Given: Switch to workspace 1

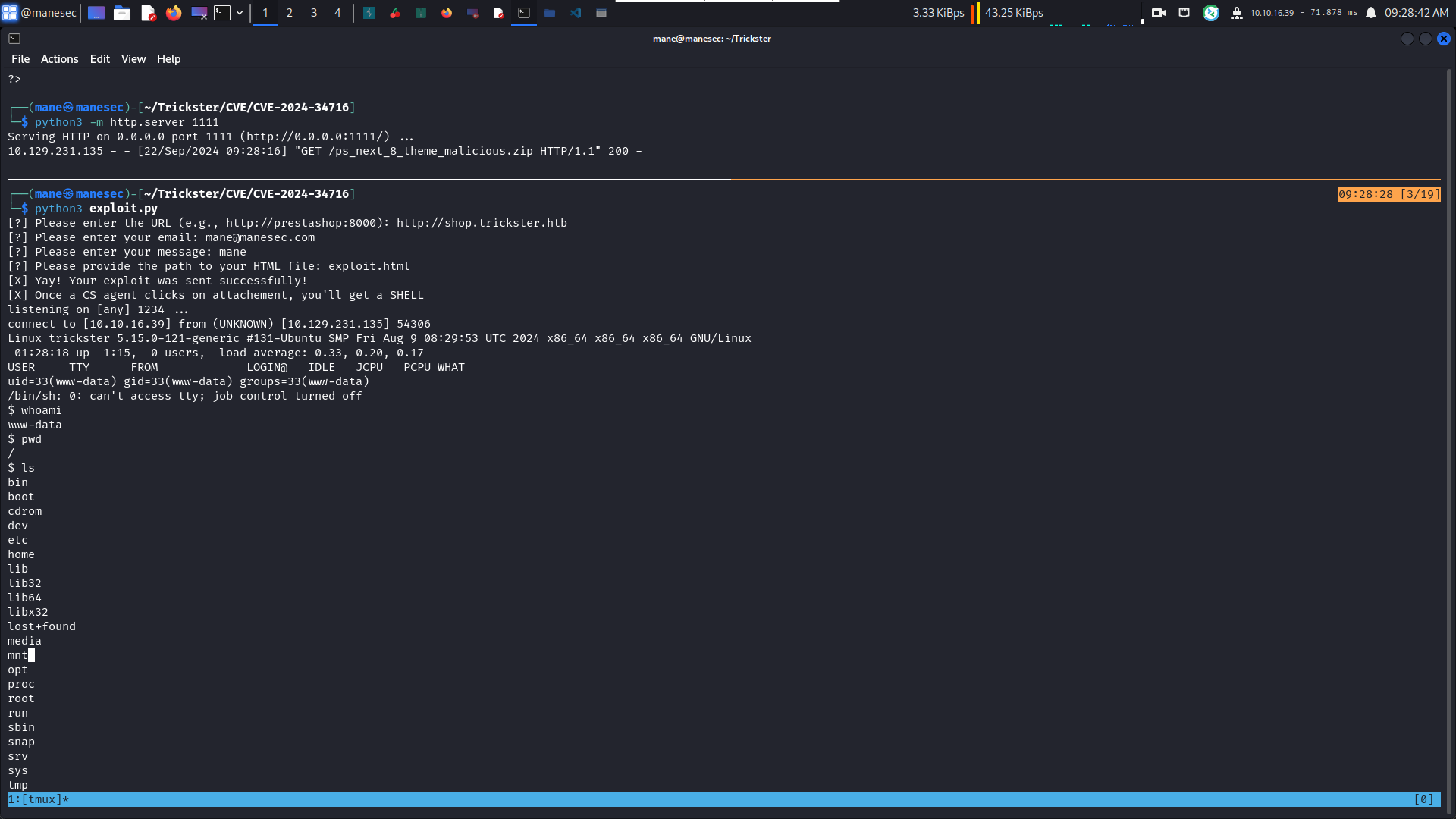Looking at the screenshot, I should pyautogui.click(x=265, y=13).
